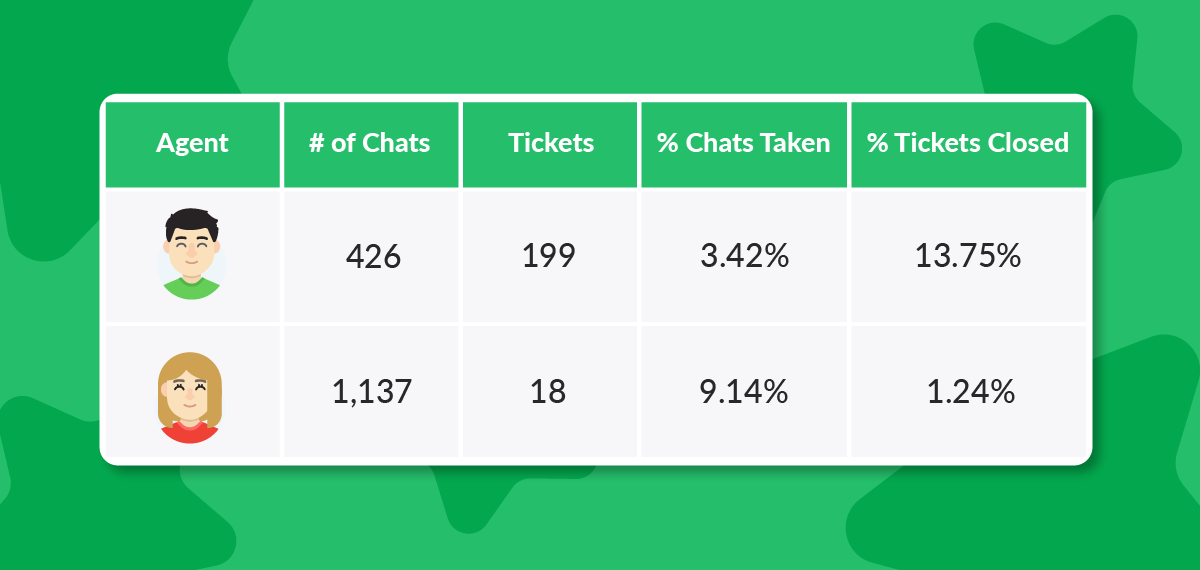
Task: Click the 426 chats cell
Action: [x=373, y=257]
